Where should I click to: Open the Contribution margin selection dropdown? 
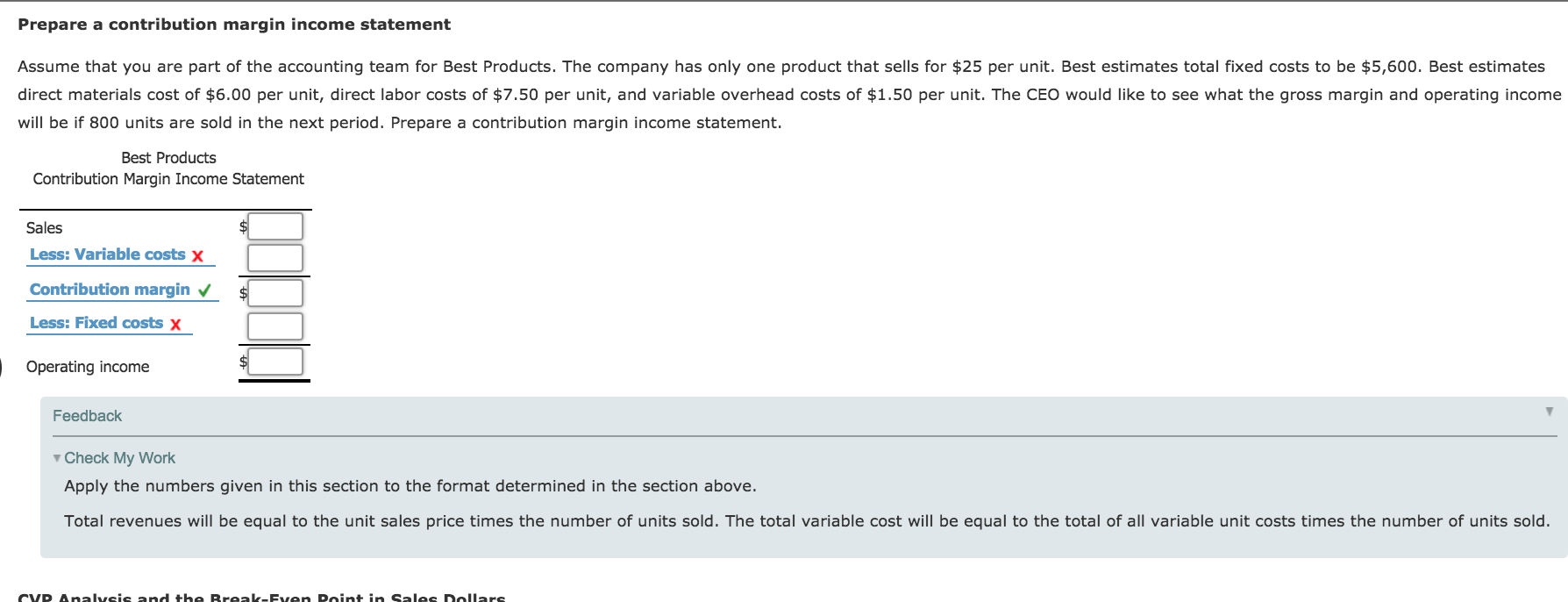click(110, 289)
